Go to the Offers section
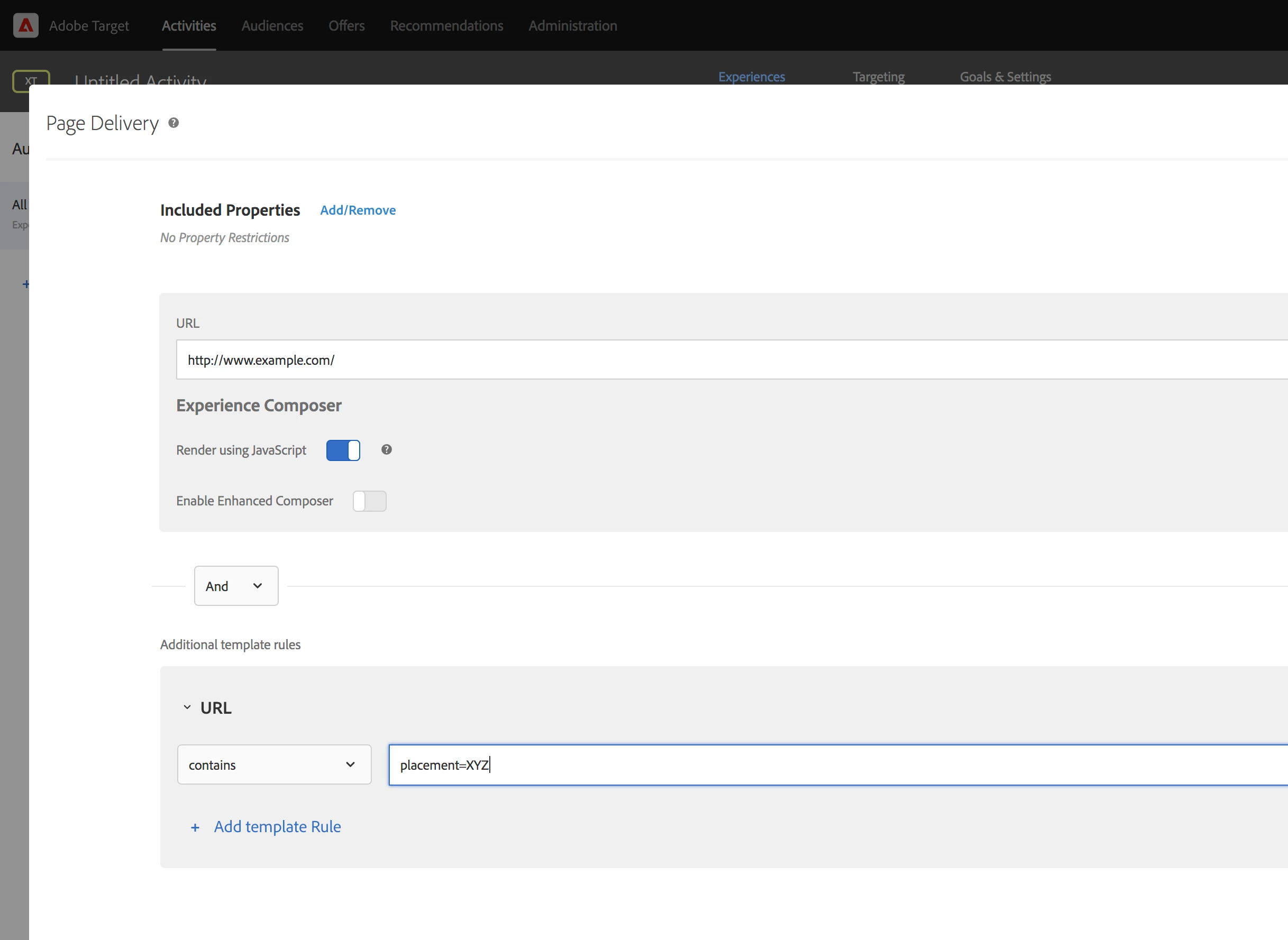This screenshot has height=940, width=1288. coord(346,25)
